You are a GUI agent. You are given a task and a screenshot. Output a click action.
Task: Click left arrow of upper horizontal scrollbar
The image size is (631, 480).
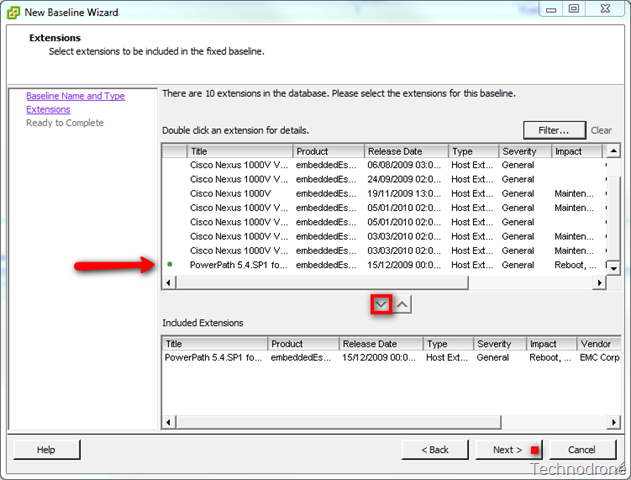point(168,283)
